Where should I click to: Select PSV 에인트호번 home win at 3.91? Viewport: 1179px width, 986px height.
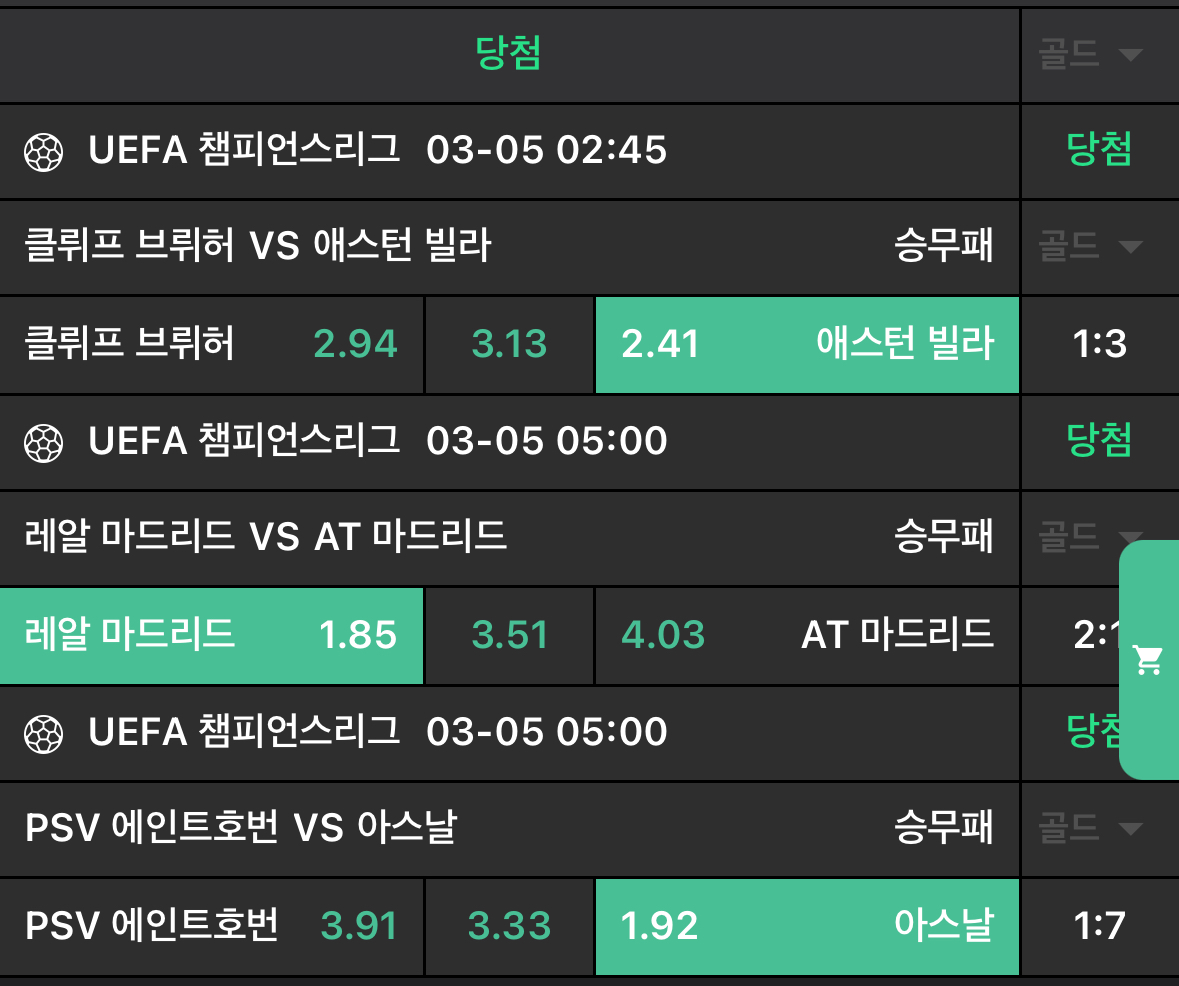coord(212,927)
